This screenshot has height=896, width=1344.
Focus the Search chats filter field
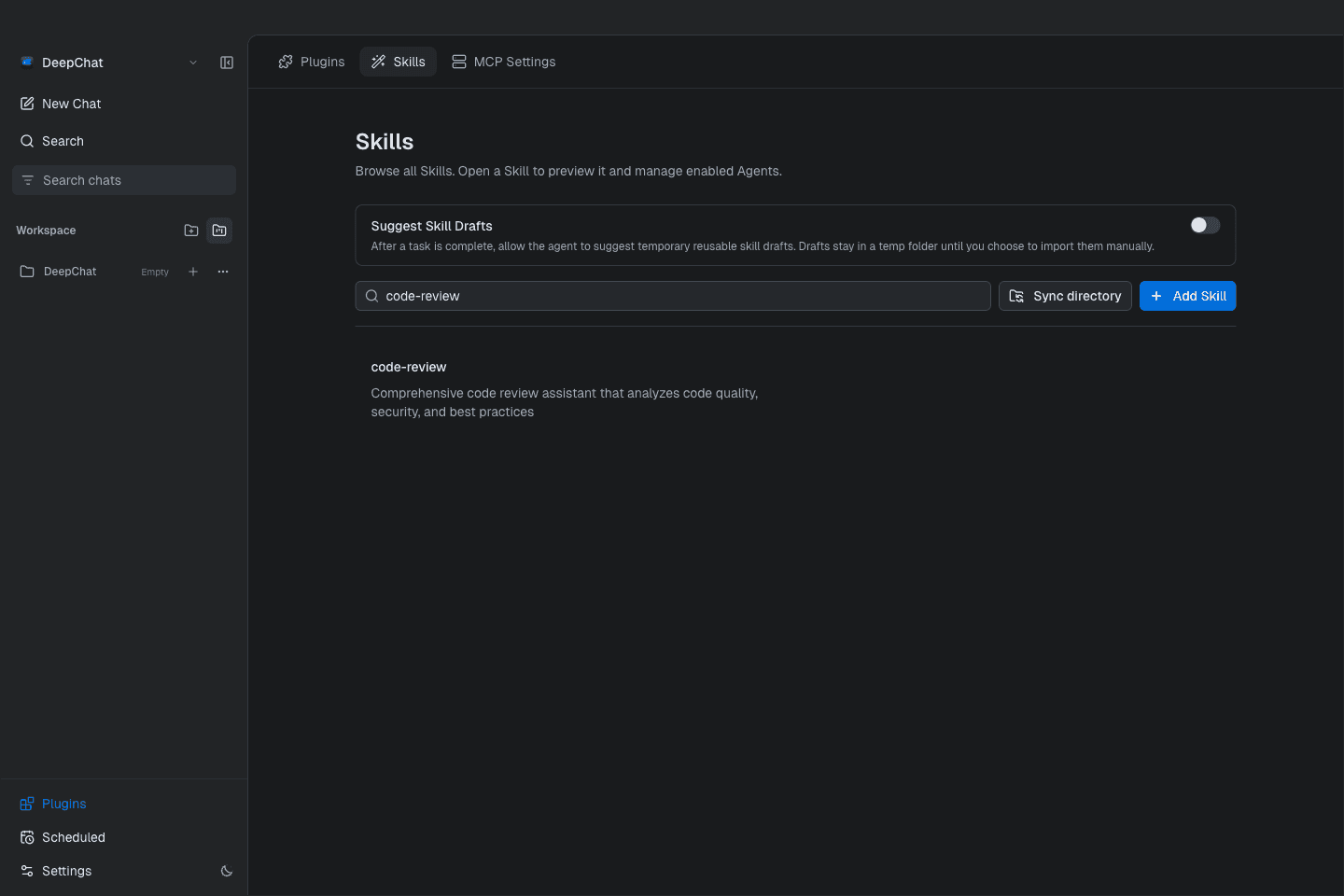click(124, 180)
